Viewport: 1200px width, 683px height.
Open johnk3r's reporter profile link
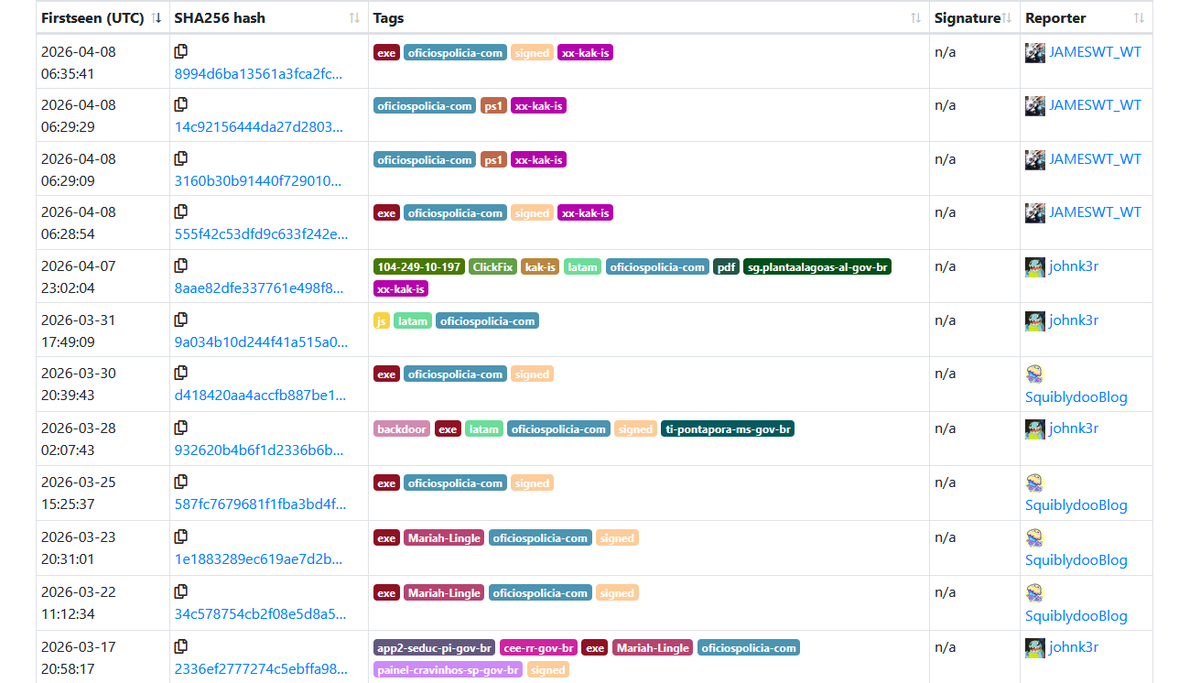[x=1071, y=320]
